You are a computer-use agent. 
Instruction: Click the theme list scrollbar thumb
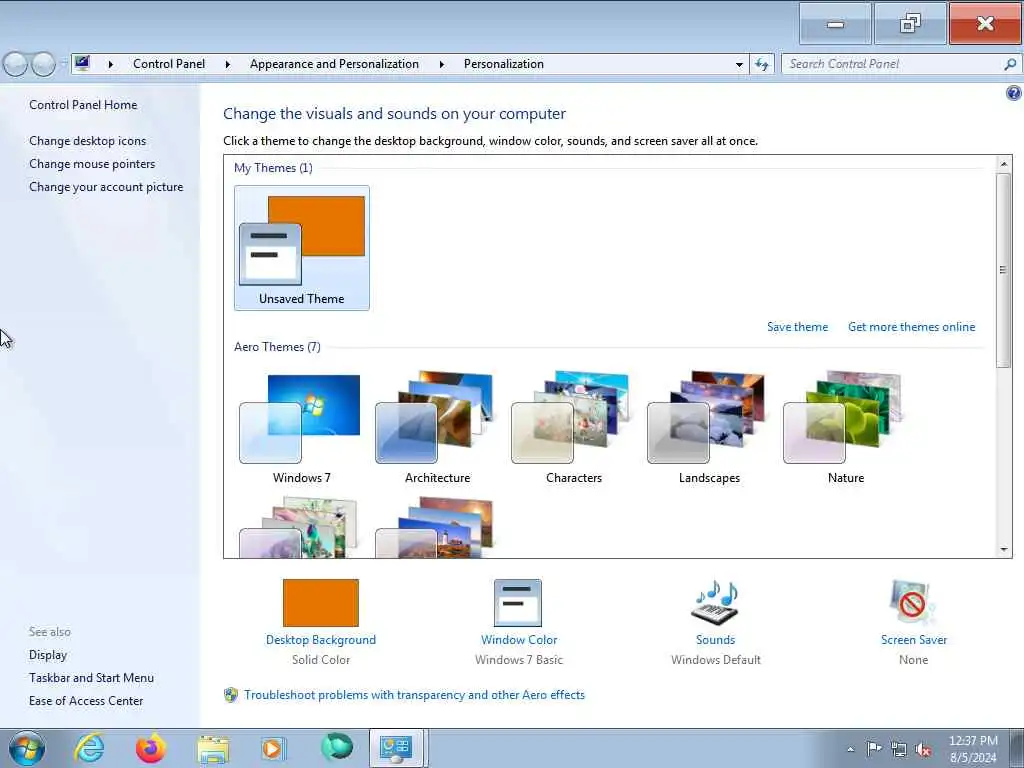click(x=1004, y=270)
